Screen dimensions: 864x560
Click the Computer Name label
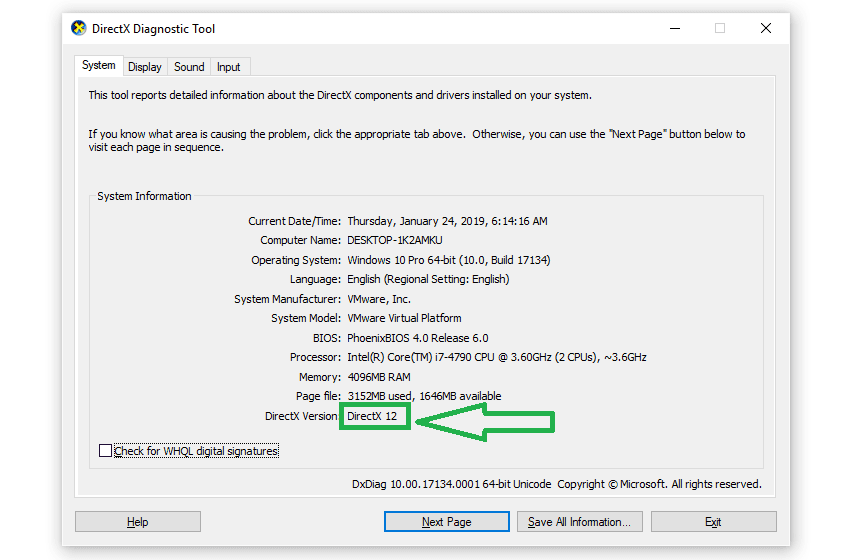click(301, 240)
